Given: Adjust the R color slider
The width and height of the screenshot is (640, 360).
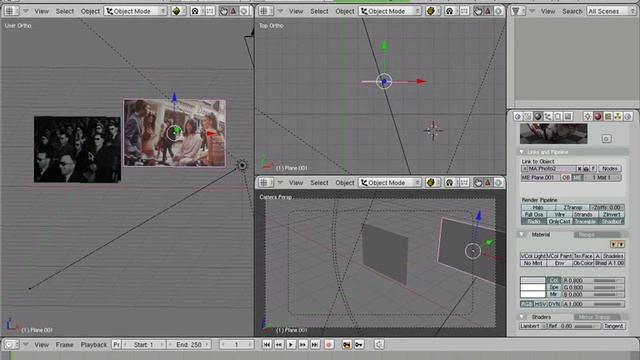Looking at the screenshot, I should coord(593,280).
